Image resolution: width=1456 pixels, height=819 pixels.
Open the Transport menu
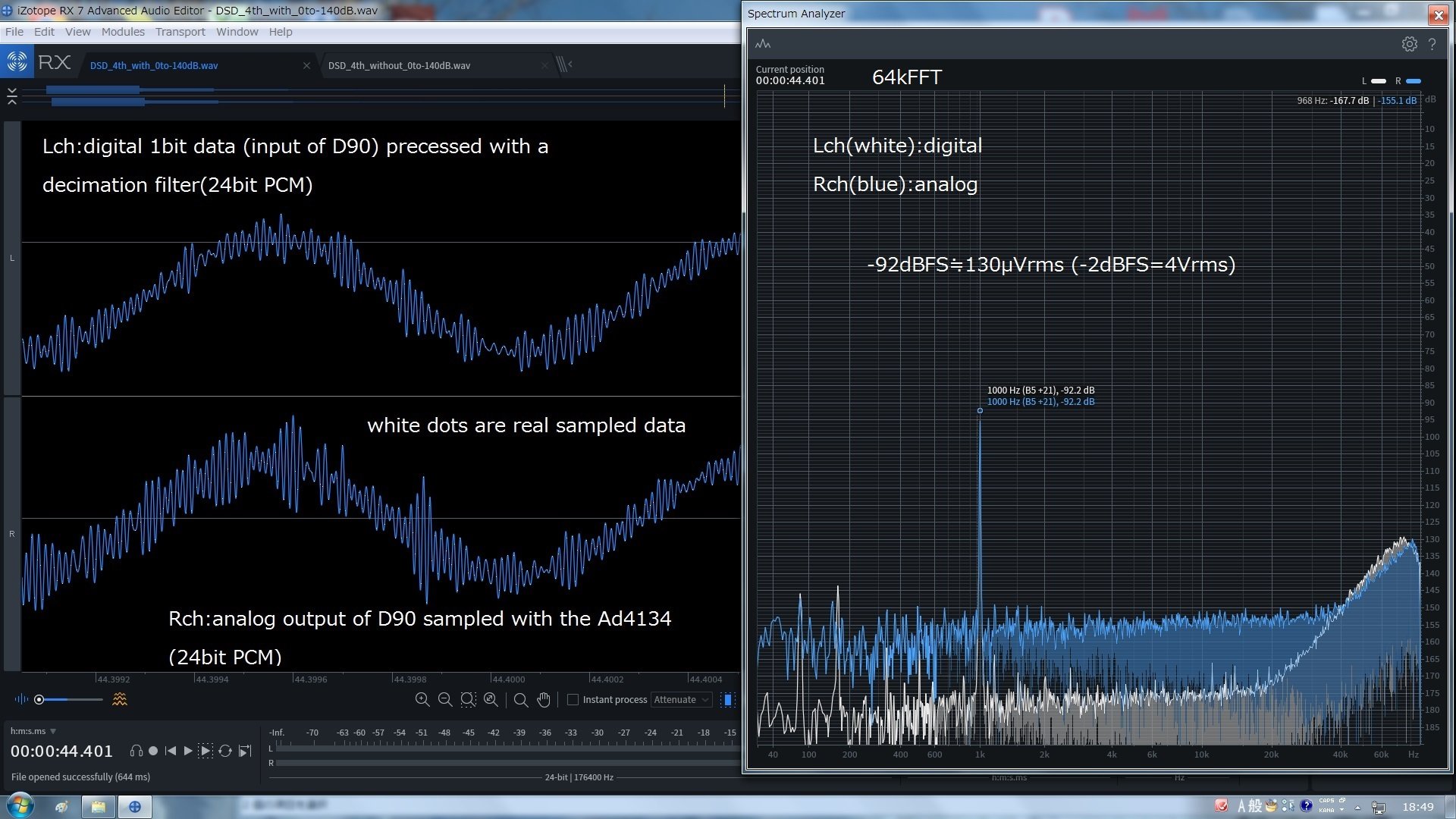pos(180,32)
